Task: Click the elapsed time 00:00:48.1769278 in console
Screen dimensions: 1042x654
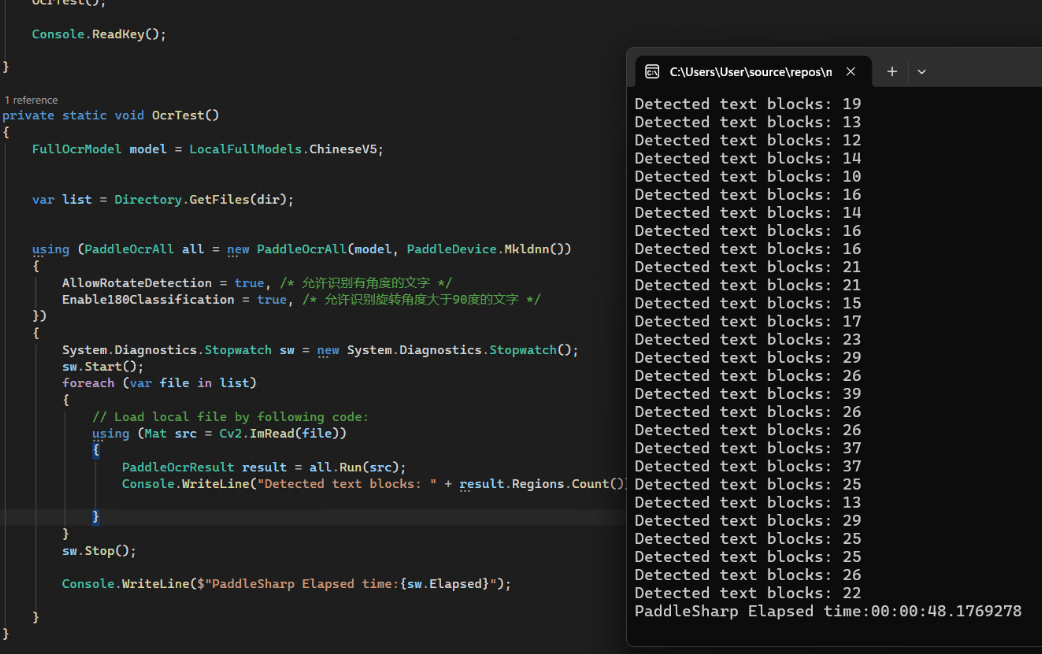Action: click(946, 611)
